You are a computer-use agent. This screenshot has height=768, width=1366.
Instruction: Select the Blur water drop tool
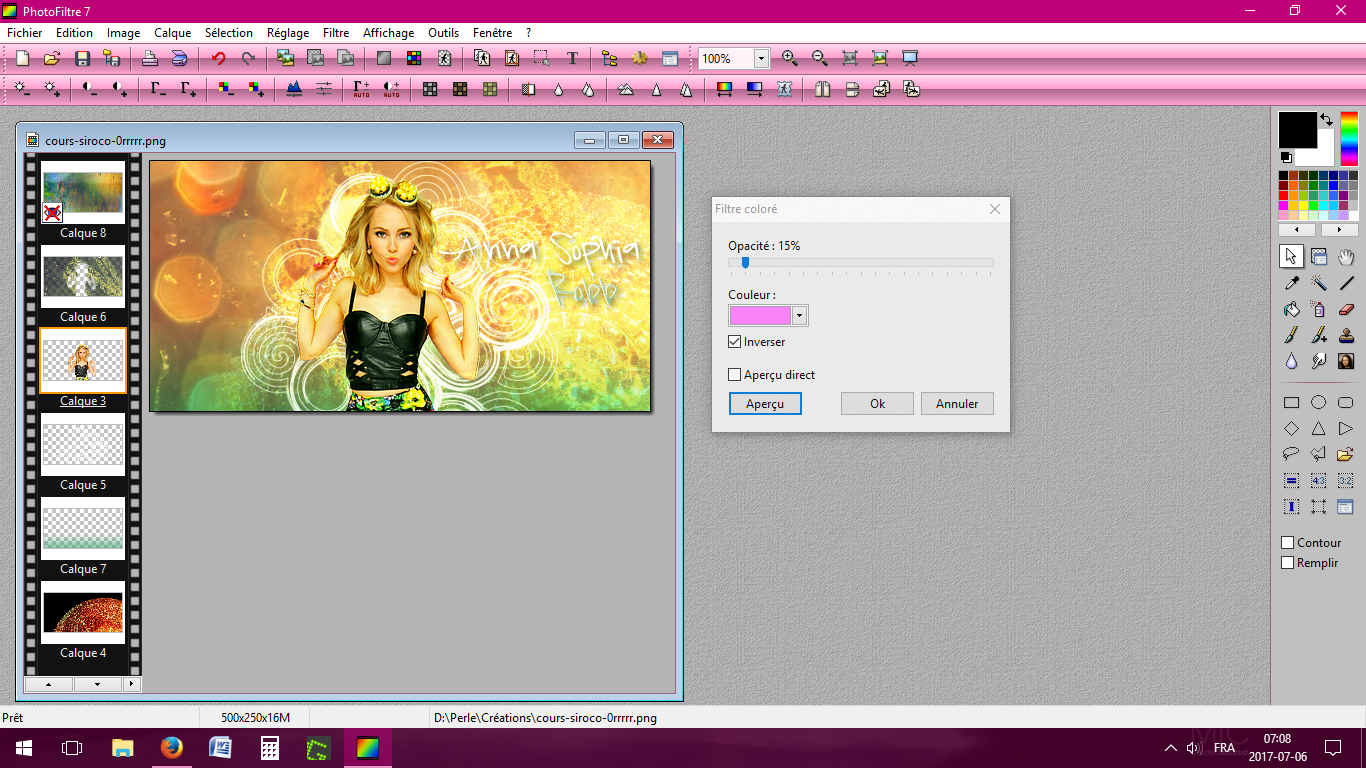coord(1292,361)
